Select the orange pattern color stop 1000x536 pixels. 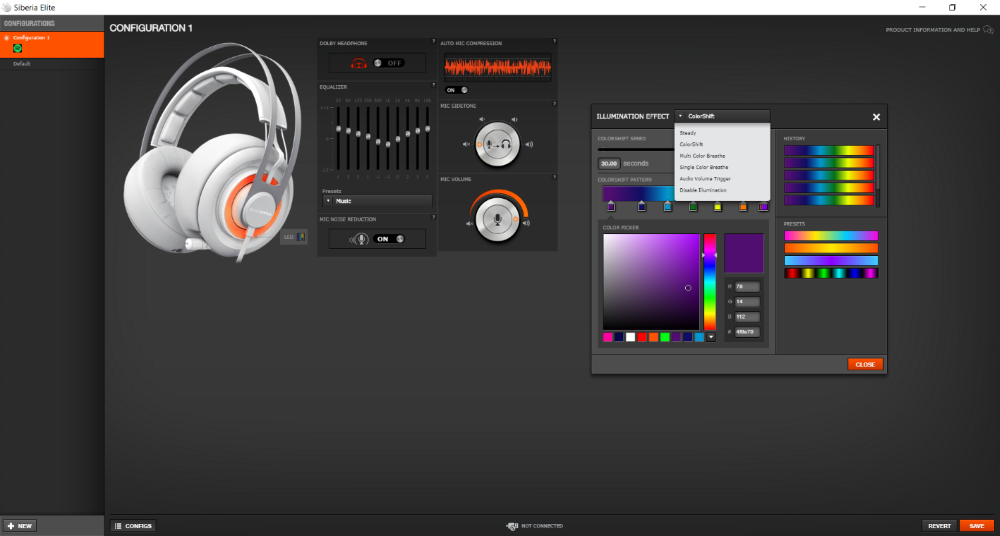click(743, 206)
